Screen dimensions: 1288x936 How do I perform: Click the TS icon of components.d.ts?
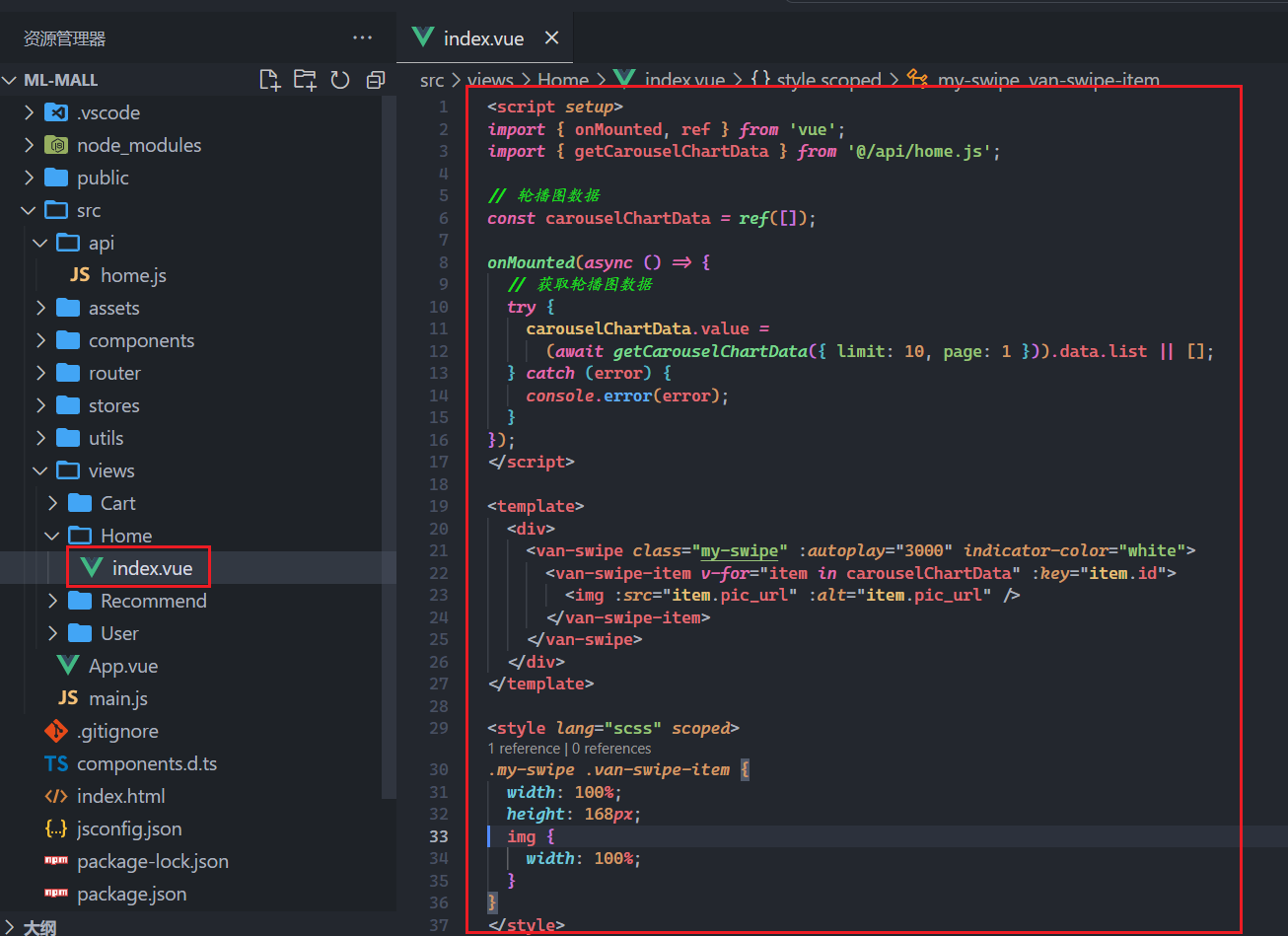click(56, 763)
